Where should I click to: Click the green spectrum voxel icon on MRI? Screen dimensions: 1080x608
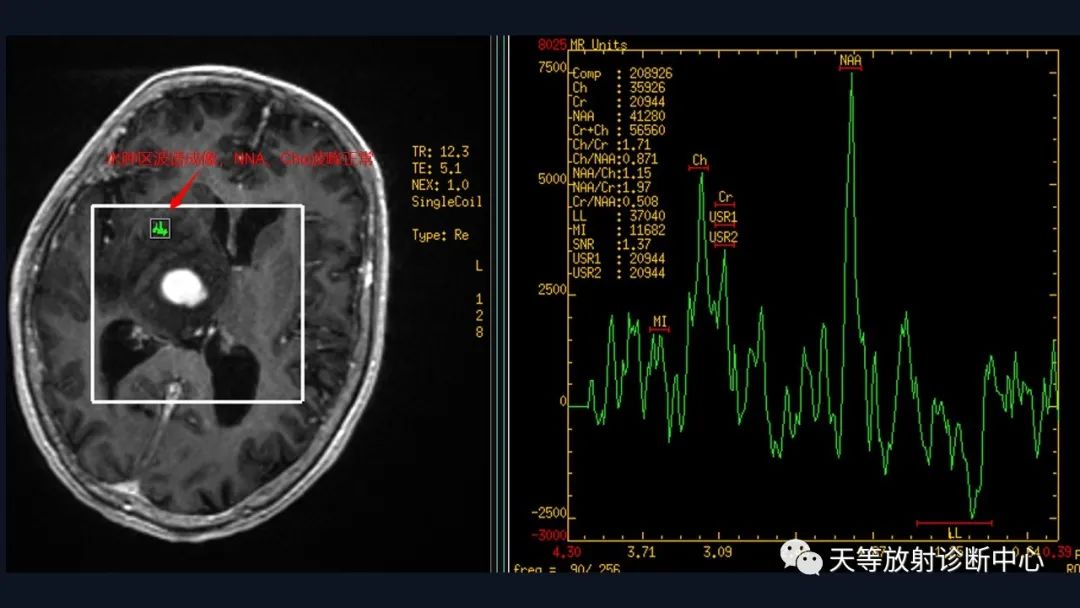[x=160, y=228]
